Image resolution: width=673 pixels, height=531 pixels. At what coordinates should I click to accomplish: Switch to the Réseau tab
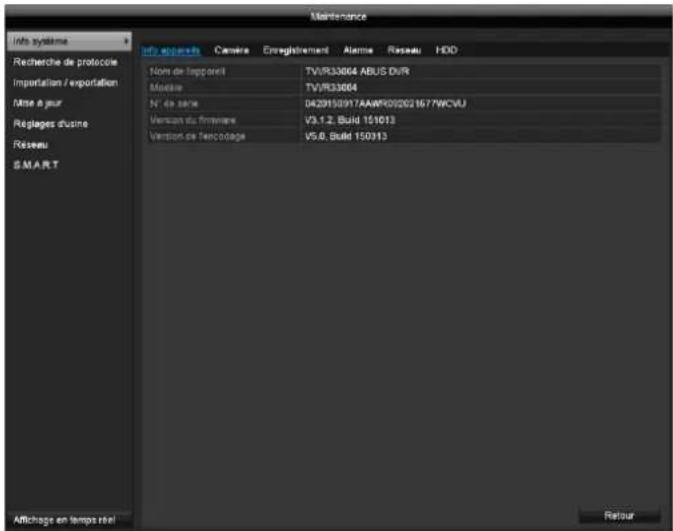[404, 51]
